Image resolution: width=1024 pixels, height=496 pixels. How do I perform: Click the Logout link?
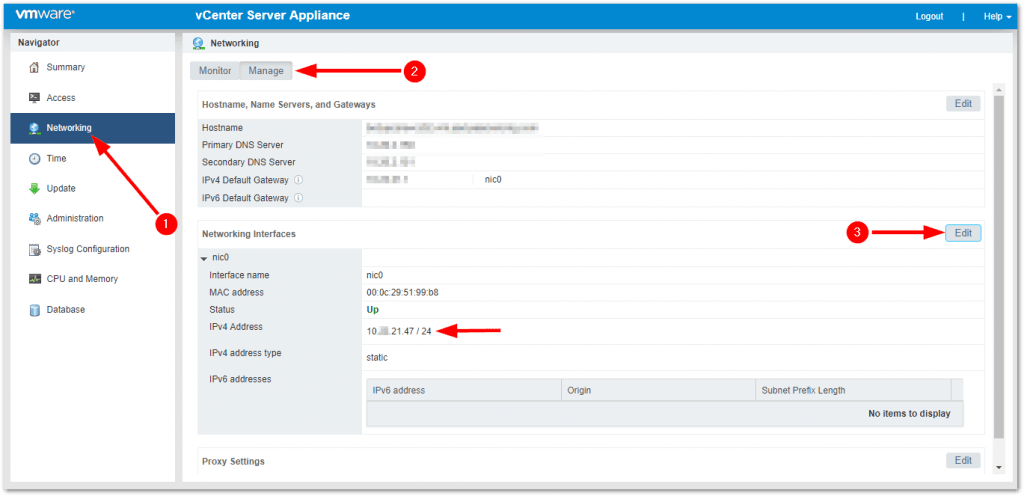pyautogui.click(x=929, y=16)
